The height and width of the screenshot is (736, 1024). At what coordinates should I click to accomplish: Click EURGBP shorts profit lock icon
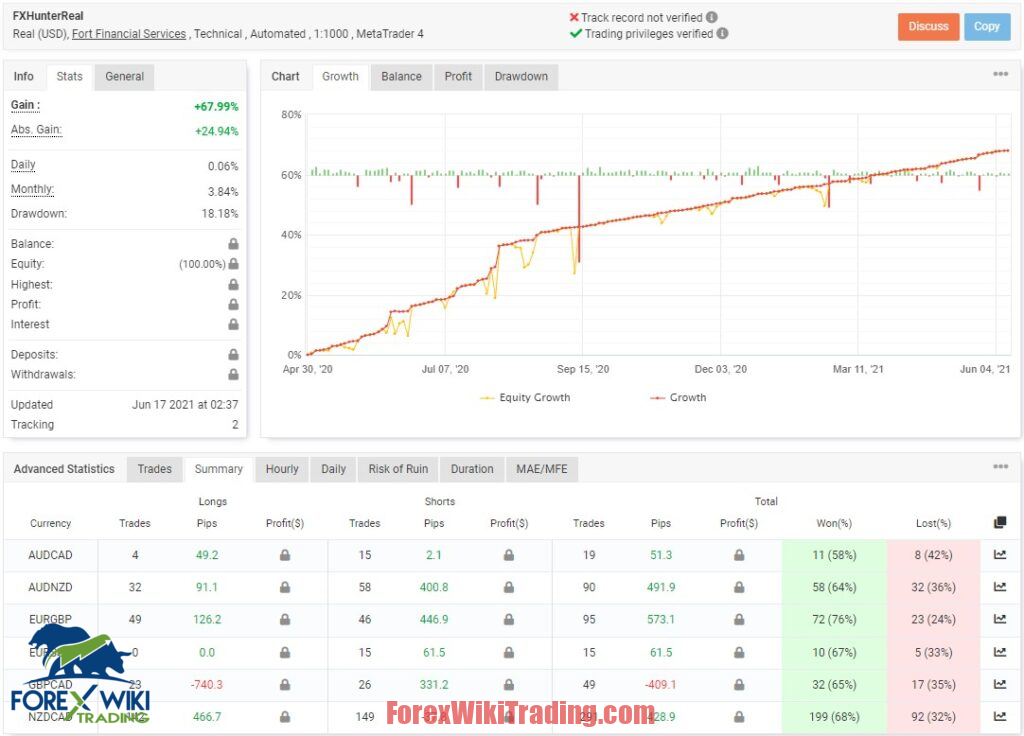(x=509, y=619)
